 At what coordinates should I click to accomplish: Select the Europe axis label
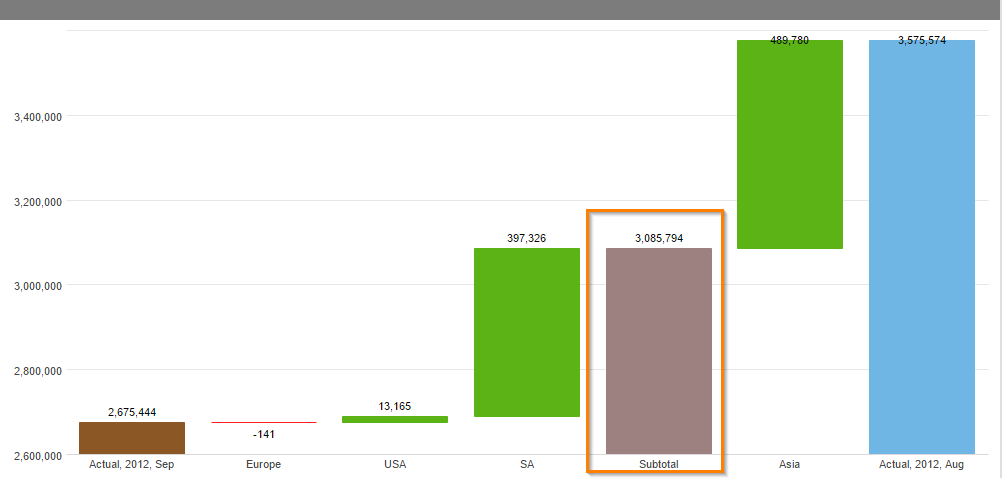(263, 465)
